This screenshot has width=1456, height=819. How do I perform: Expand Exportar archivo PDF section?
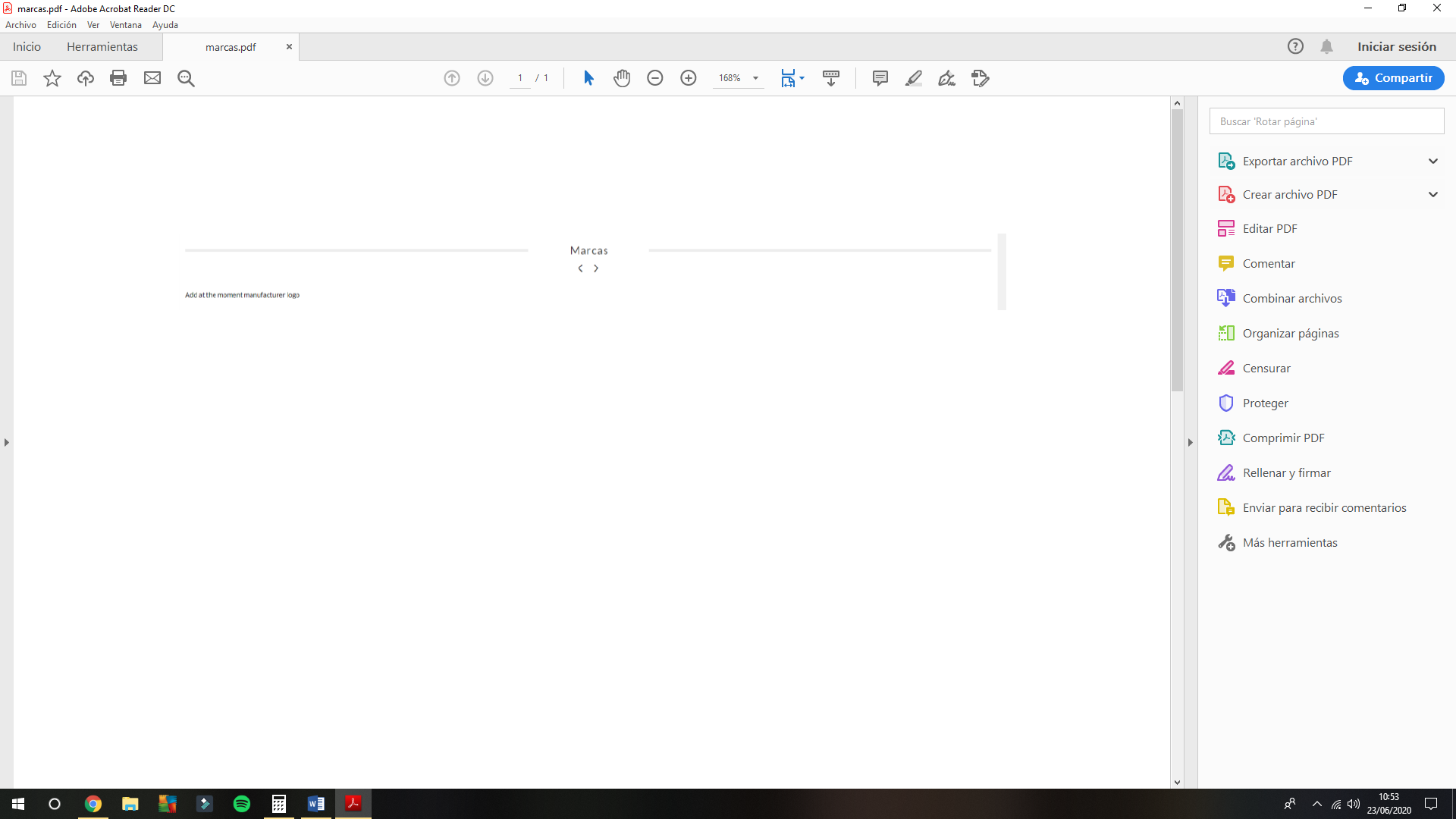point(1432,161)
